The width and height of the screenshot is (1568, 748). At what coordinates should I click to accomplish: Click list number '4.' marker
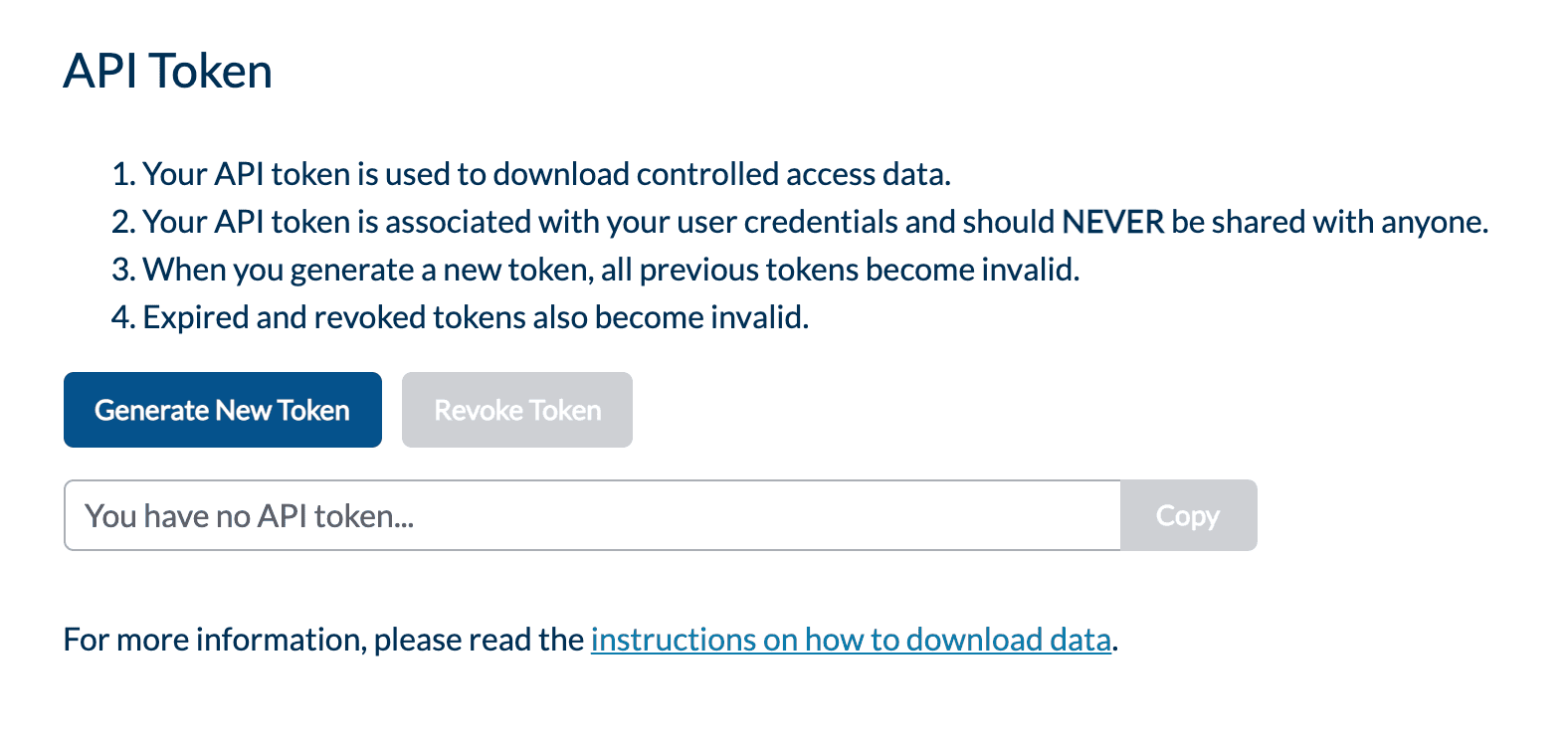coord(123,317)
